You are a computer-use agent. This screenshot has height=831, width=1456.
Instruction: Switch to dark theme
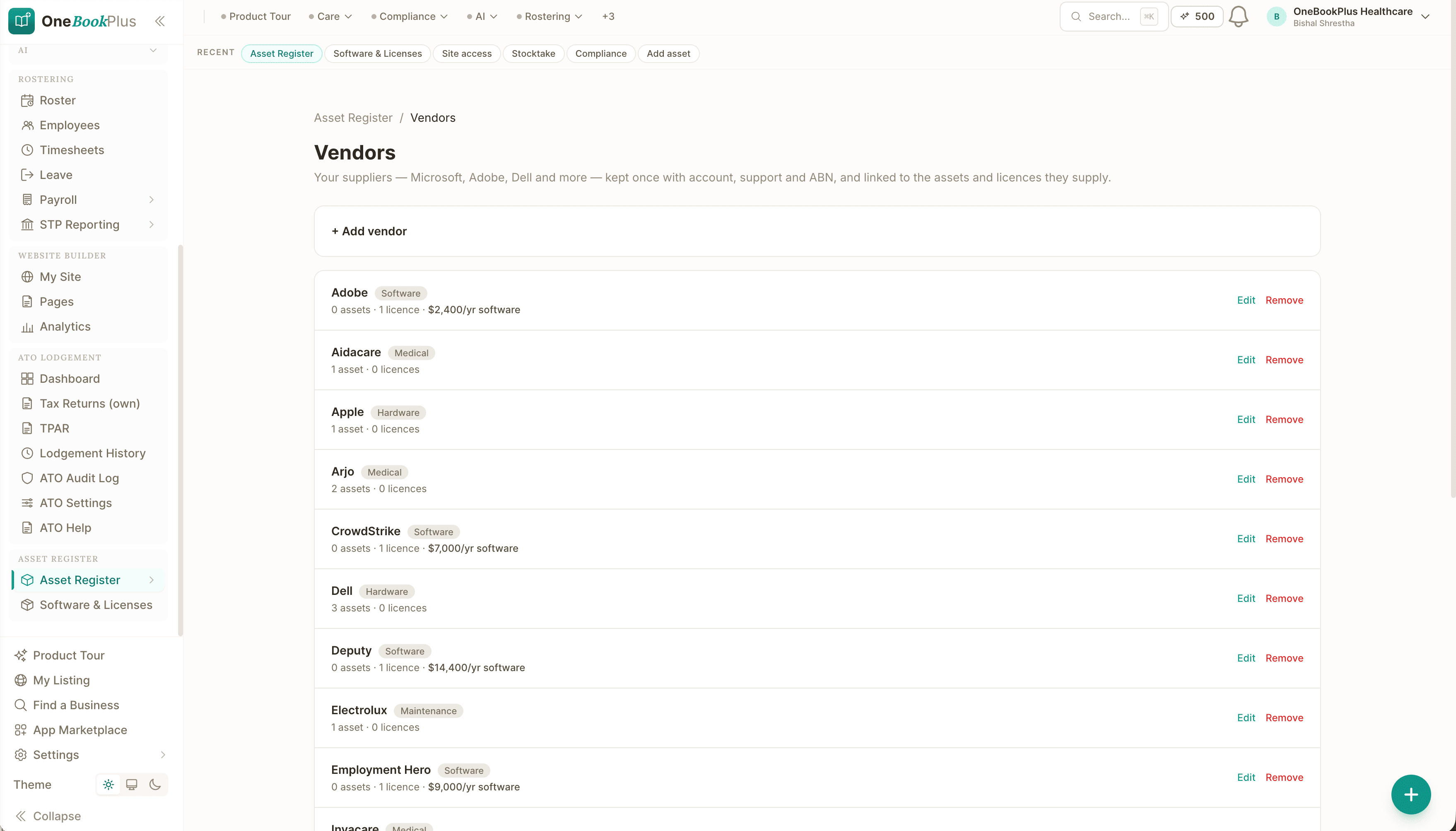(154, 785)
